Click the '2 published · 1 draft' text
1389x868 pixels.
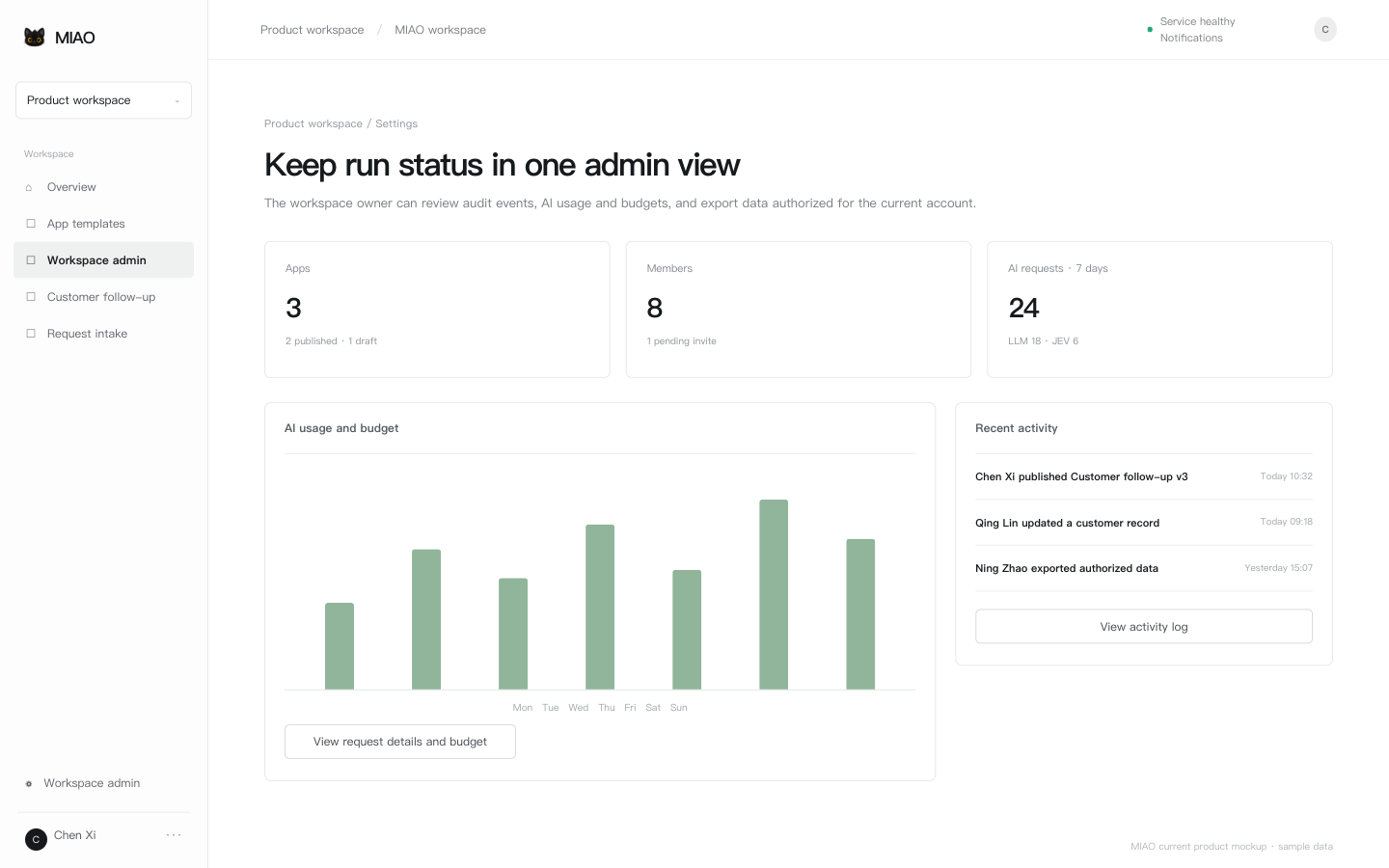331,341
